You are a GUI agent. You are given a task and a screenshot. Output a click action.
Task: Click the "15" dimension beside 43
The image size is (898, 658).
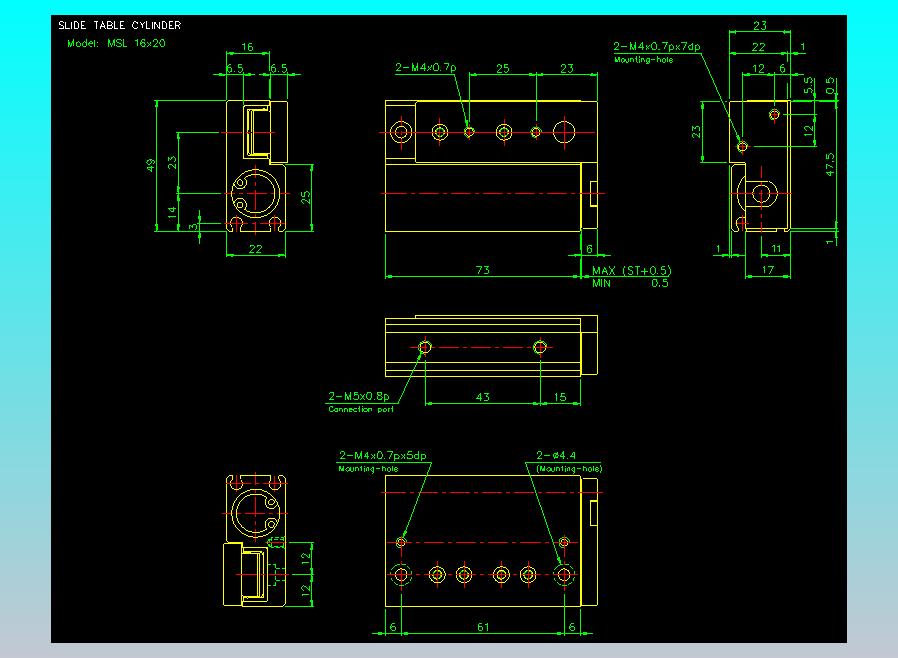(560, 397)
